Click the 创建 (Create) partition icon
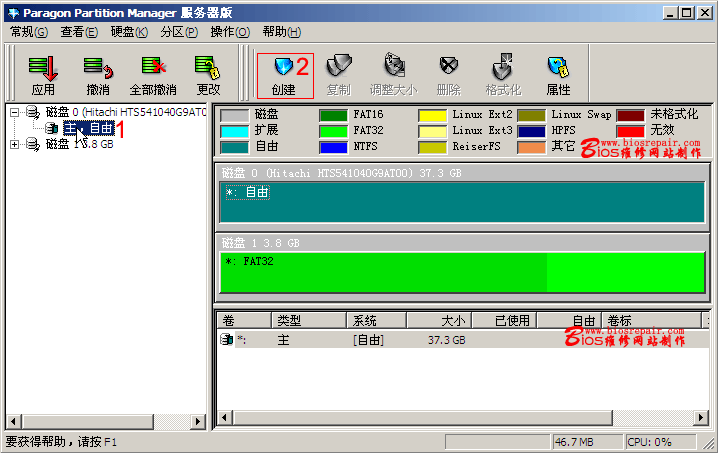 coord(284,74)
